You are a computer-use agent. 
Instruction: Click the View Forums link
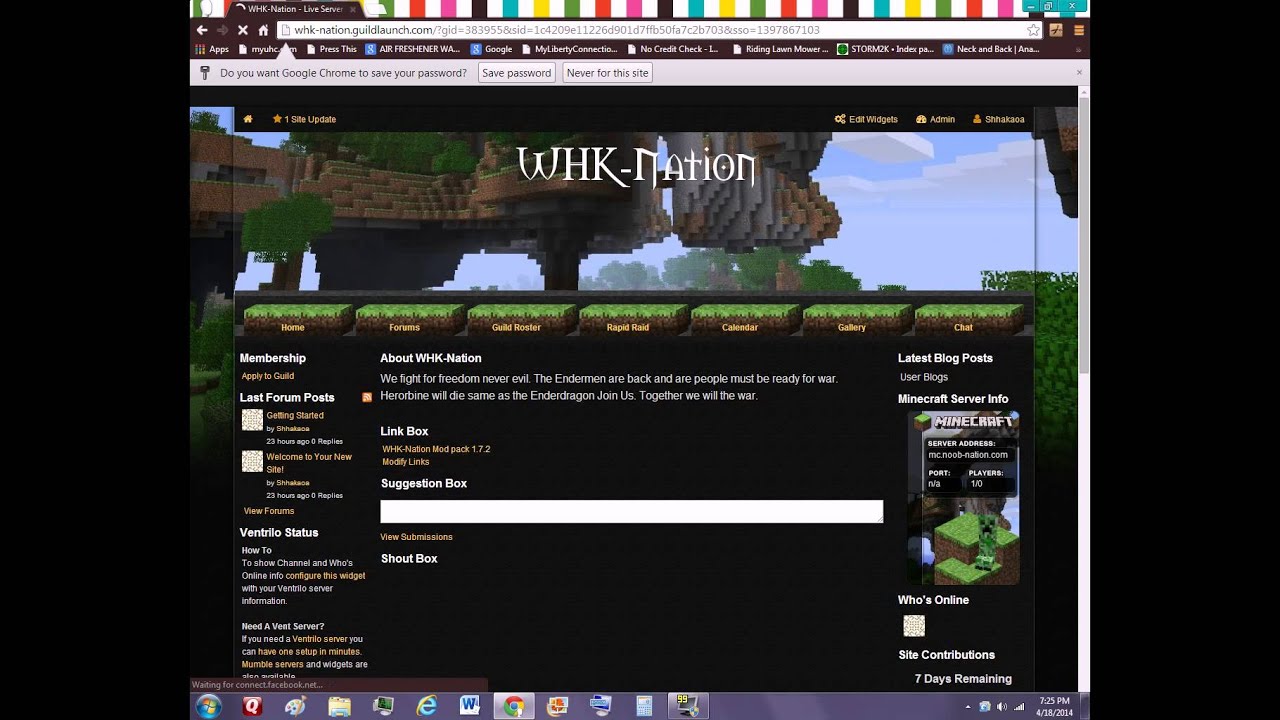(269, 511)
